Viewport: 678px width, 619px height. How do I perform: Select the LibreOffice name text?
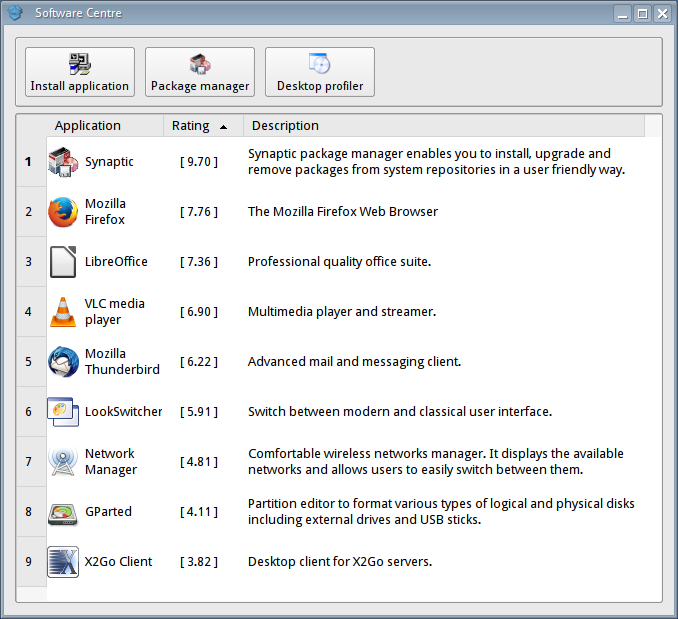click(x=116, y=262)
